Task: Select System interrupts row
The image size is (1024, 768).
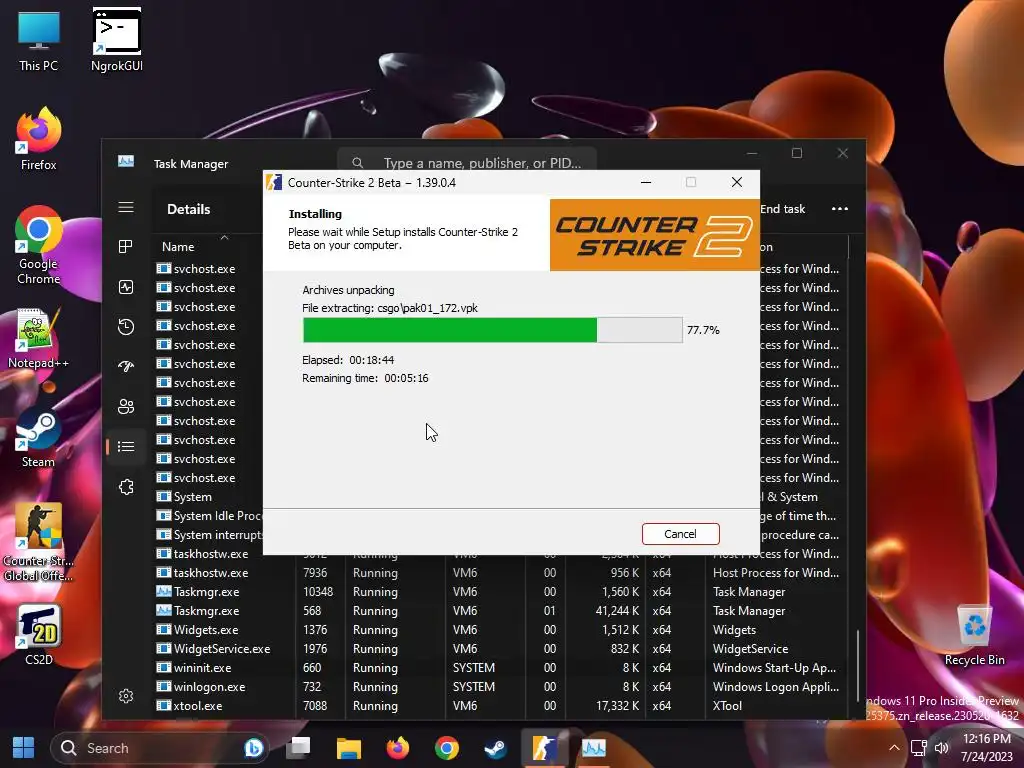Action: click(208, 535)
